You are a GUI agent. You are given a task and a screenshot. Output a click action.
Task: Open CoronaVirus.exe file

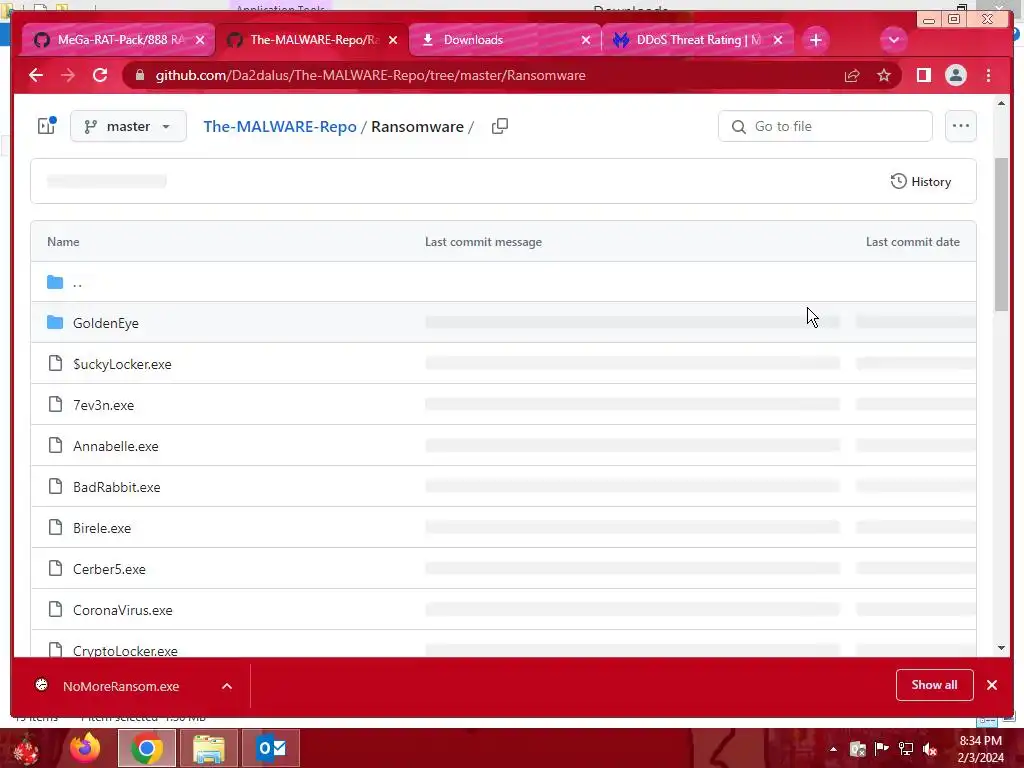(x=123, y=610)
